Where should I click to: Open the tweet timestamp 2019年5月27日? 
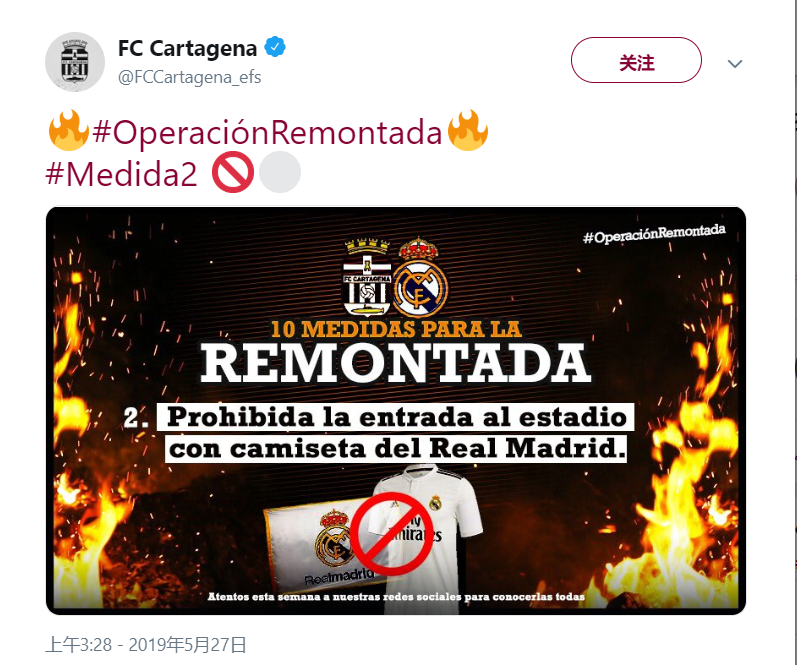pyautogui.click(x=146, y=645)
